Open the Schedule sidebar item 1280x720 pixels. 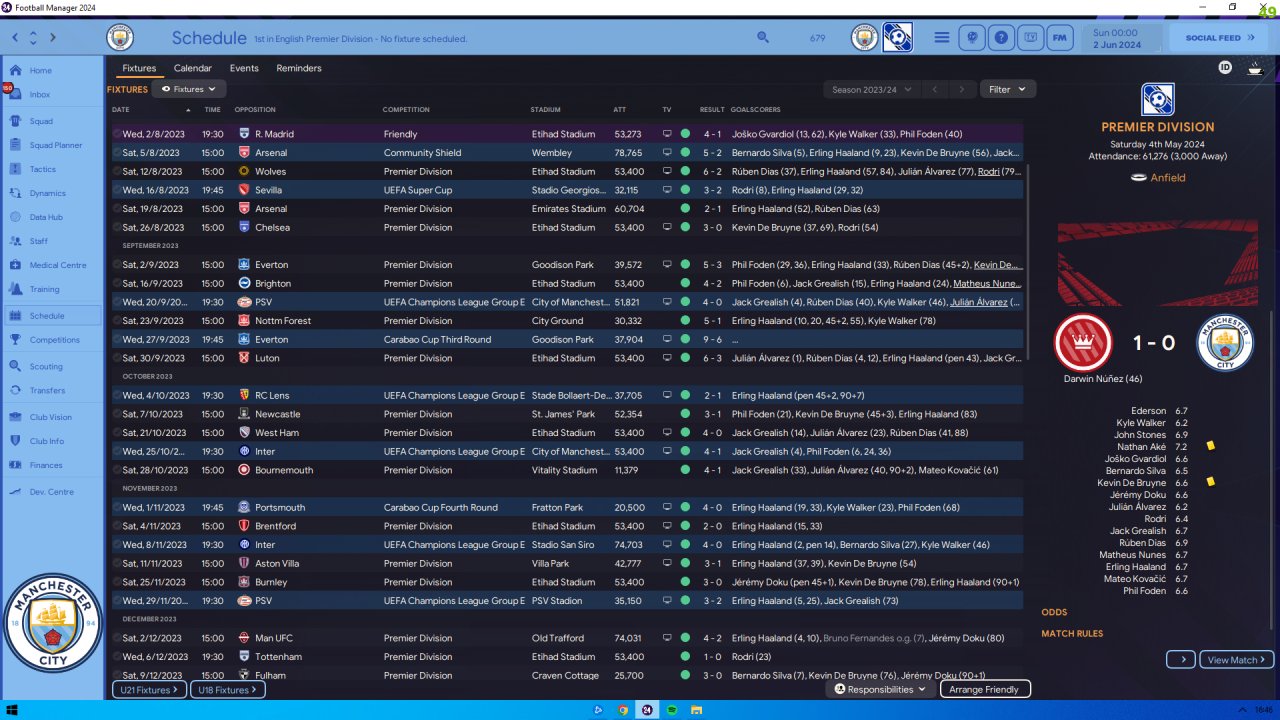click(52, 316)
